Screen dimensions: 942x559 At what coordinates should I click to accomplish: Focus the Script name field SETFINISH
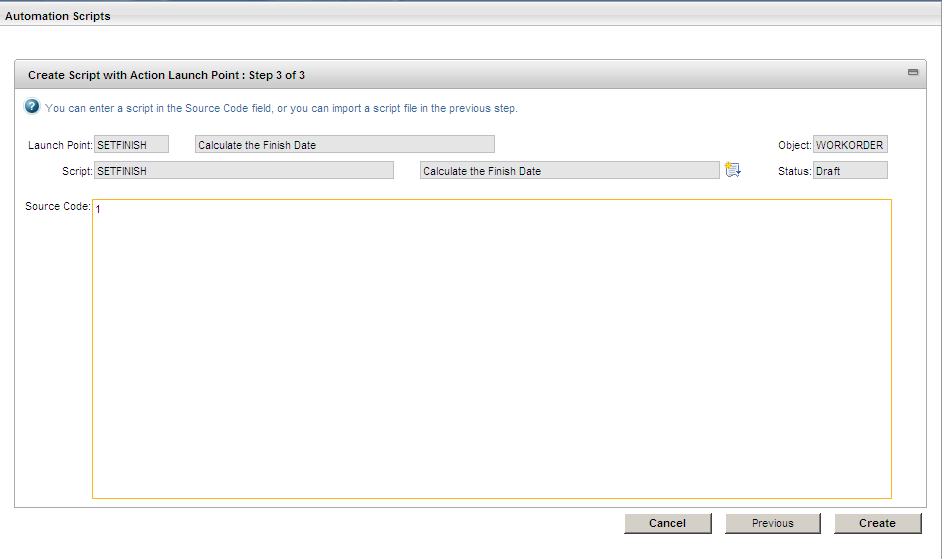pos(244,171)
